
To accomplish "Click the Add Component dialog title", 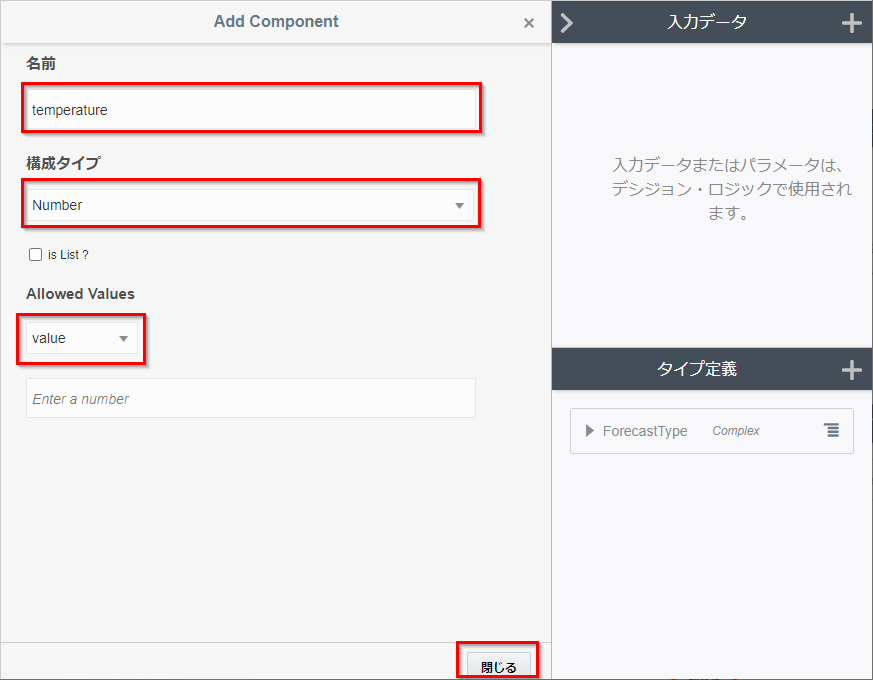I will (x=276, y=21).
